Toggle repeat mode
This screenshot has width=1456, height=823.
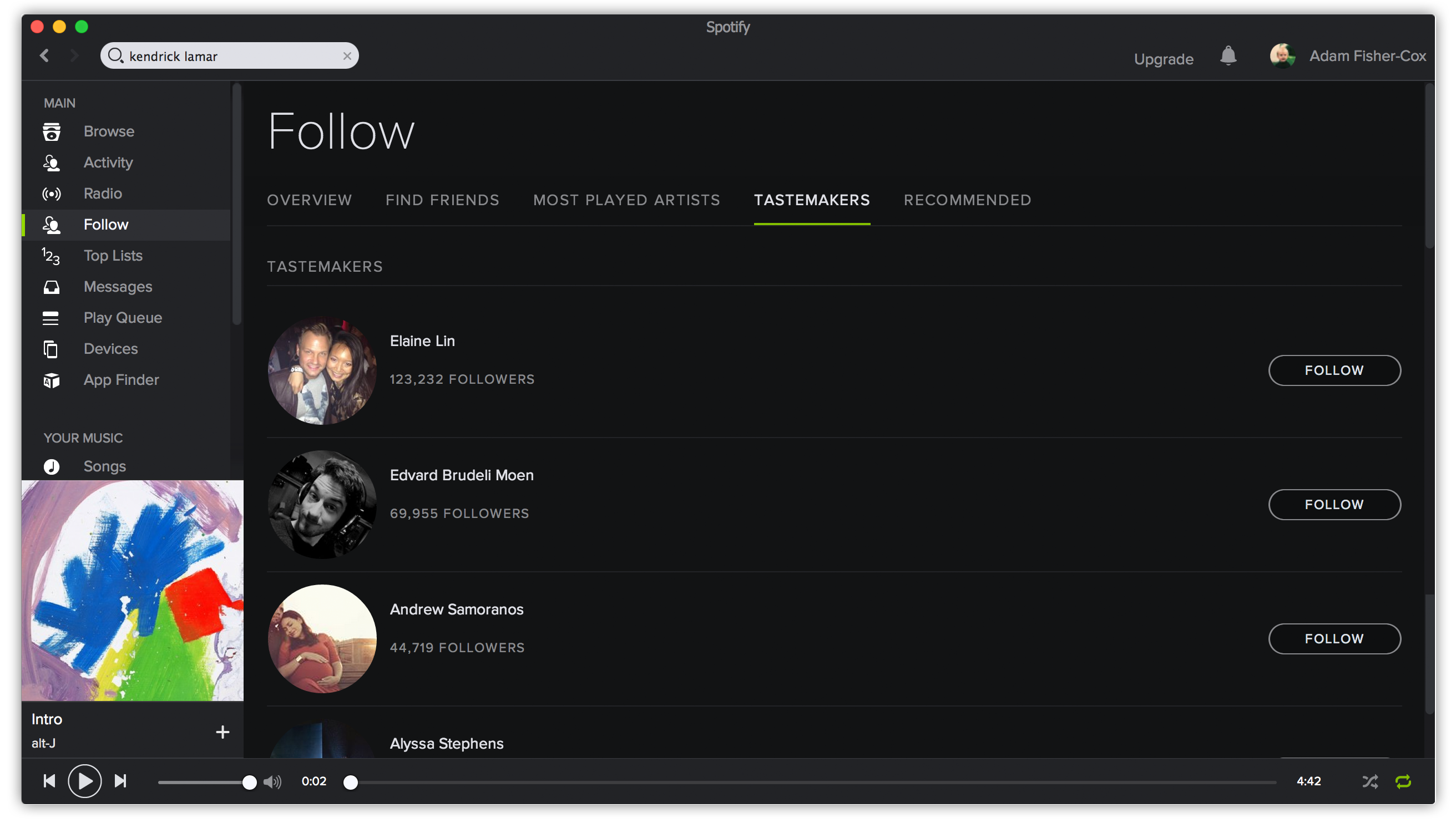point(1403,781)
